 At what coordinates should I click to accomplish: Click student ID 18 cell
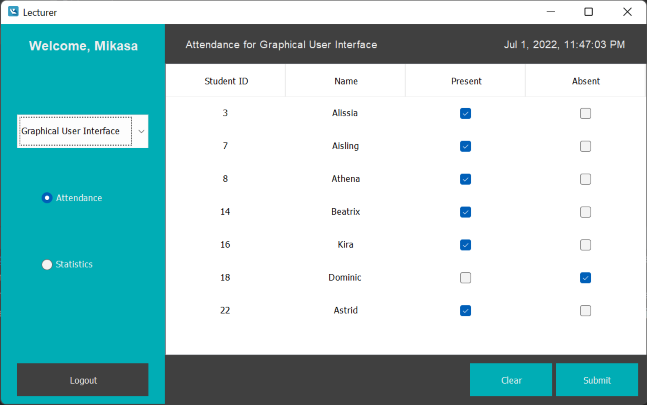tap(225, 278)
